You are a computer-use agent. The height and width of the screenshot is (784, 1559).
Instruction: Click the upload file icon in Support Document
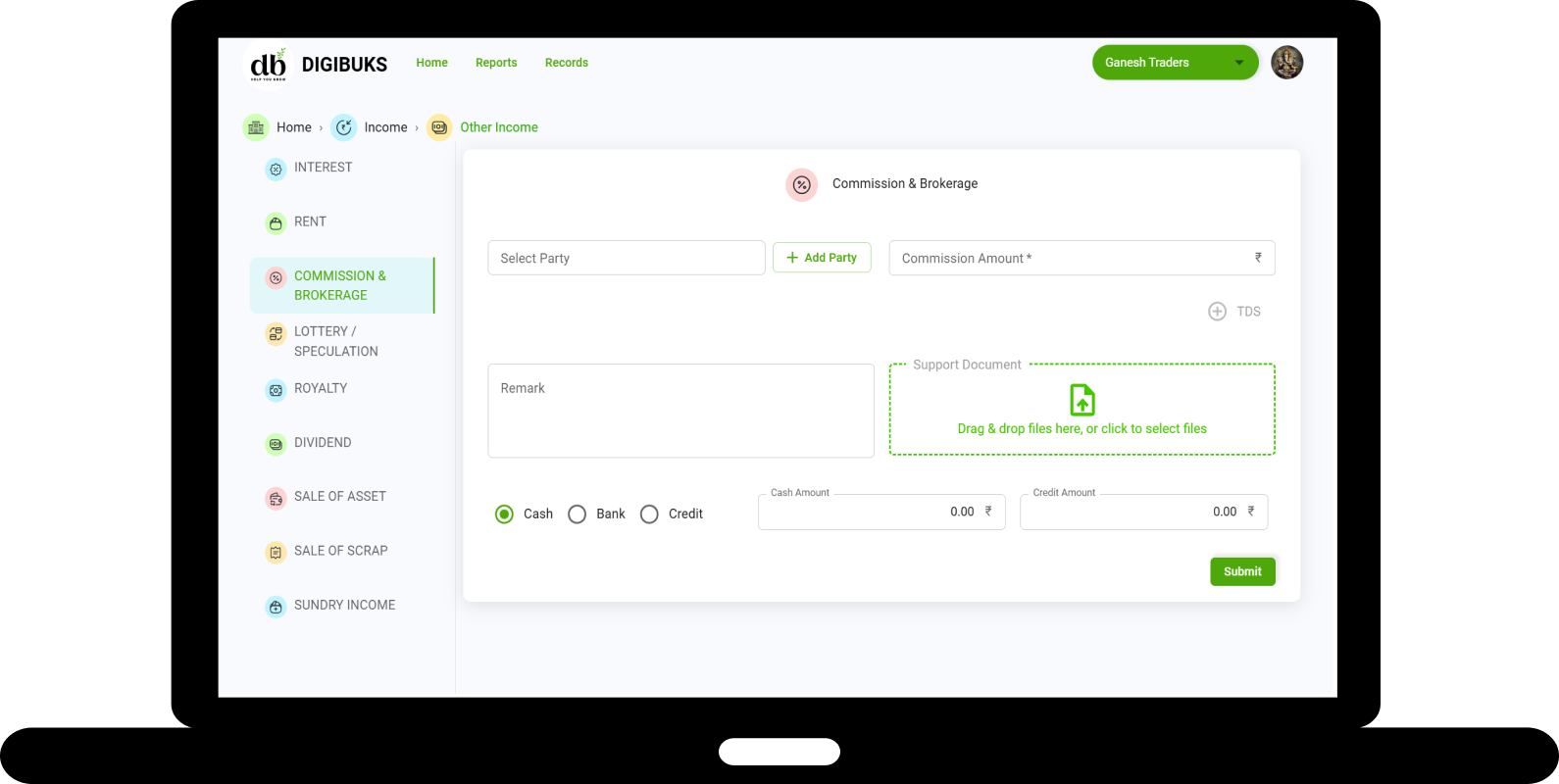click(x=1082, y=400)
